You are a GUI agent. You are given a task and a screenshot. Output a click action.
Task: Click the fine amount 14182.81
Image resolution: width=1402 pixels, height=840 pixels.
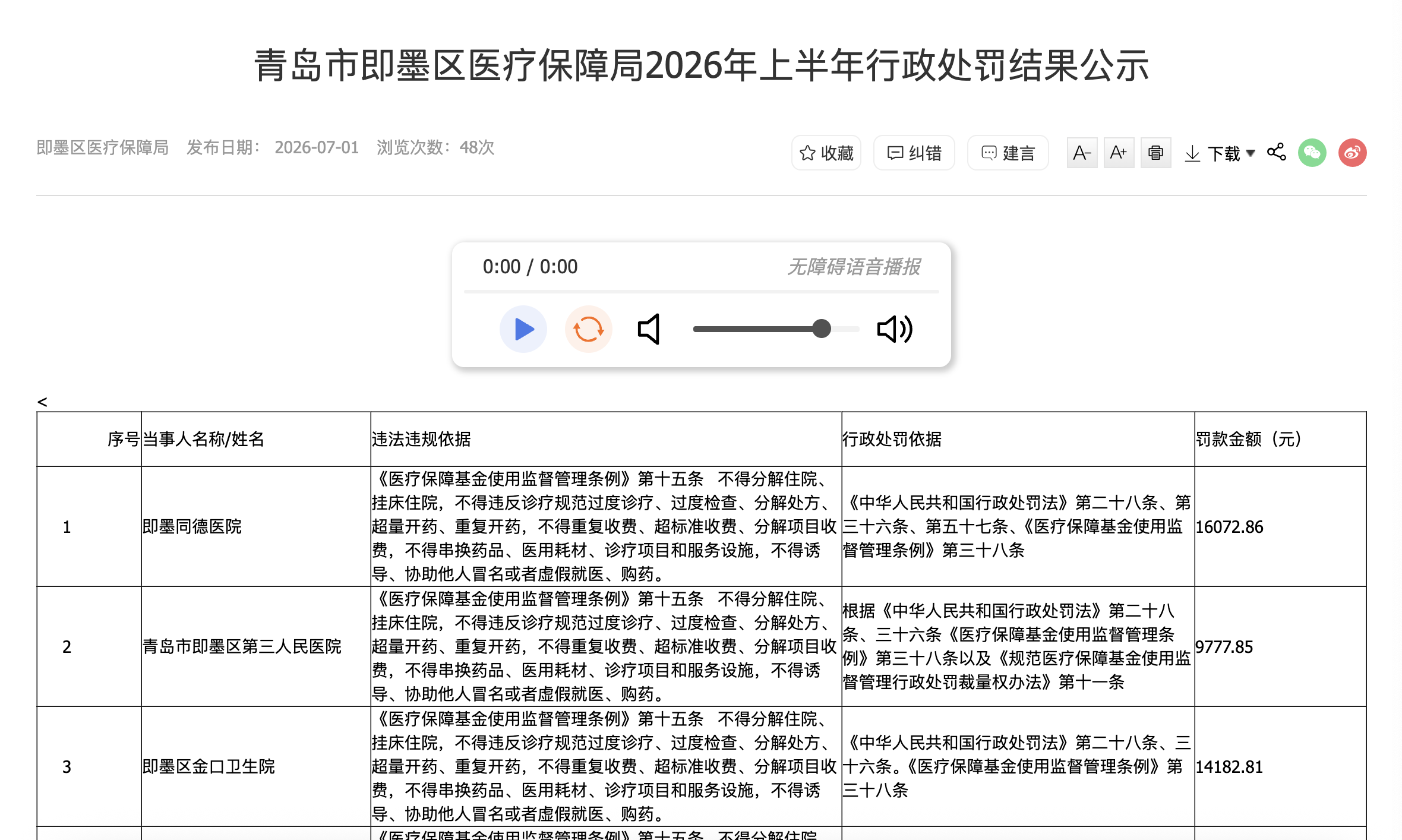(1229, 767)
